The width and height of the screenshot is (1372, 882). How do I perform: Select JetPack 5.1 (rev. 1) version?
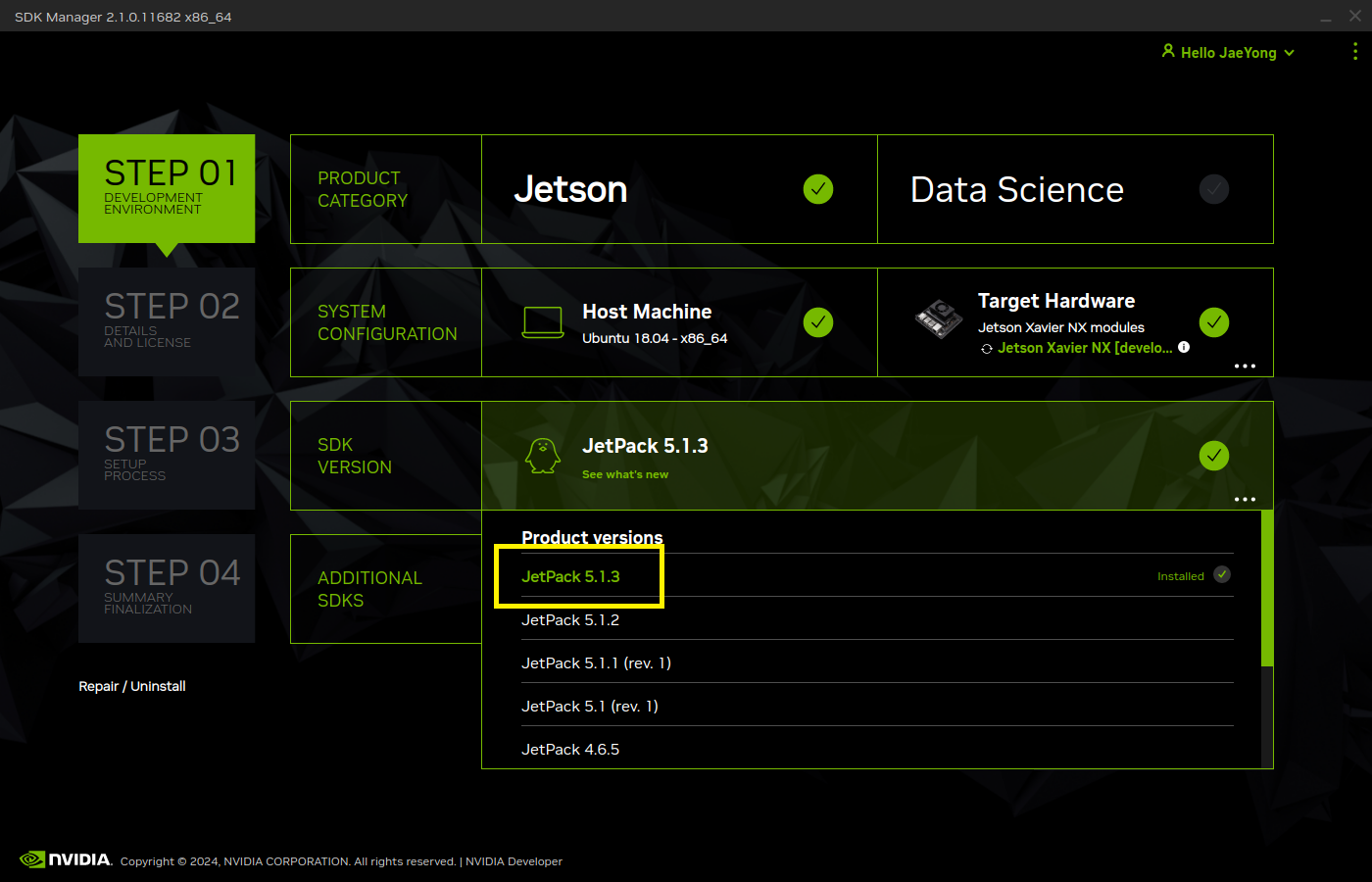877,706
